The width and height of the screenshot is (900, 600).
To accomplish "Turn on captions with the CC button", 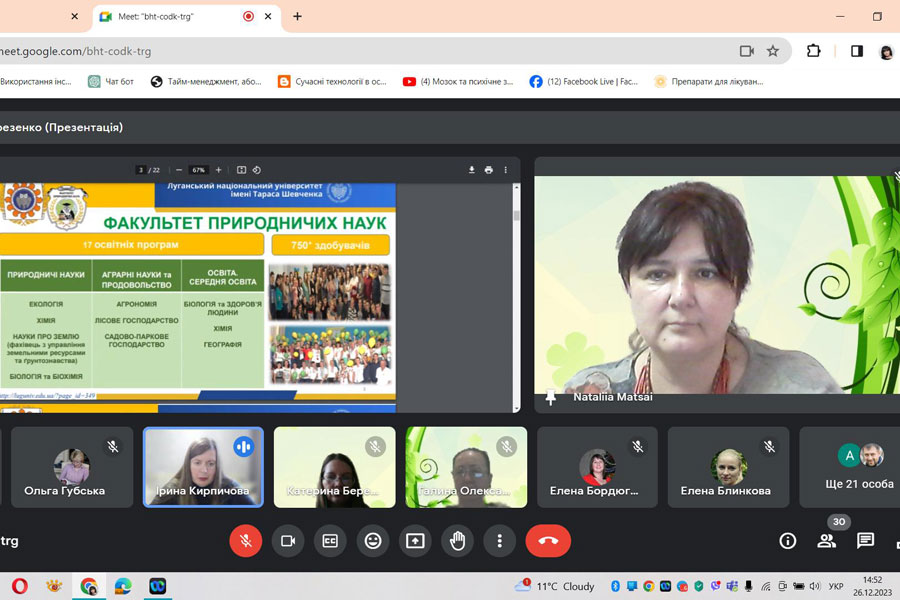I will click(330, 541).
